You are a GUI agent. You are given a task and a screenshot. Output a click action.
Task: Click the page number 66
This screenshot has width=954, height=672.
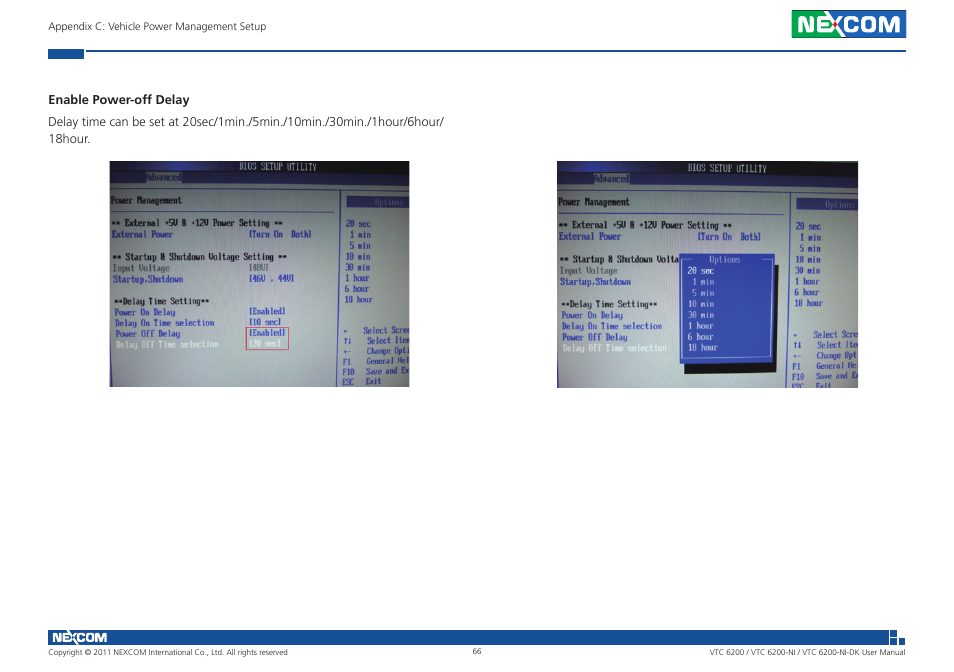(x=477, y=651)
